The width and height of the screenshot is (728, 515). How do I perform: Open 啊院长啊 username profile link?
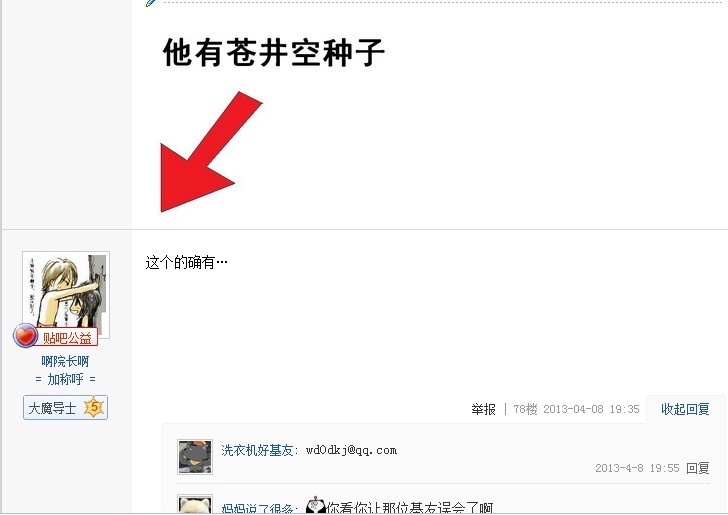65,361
